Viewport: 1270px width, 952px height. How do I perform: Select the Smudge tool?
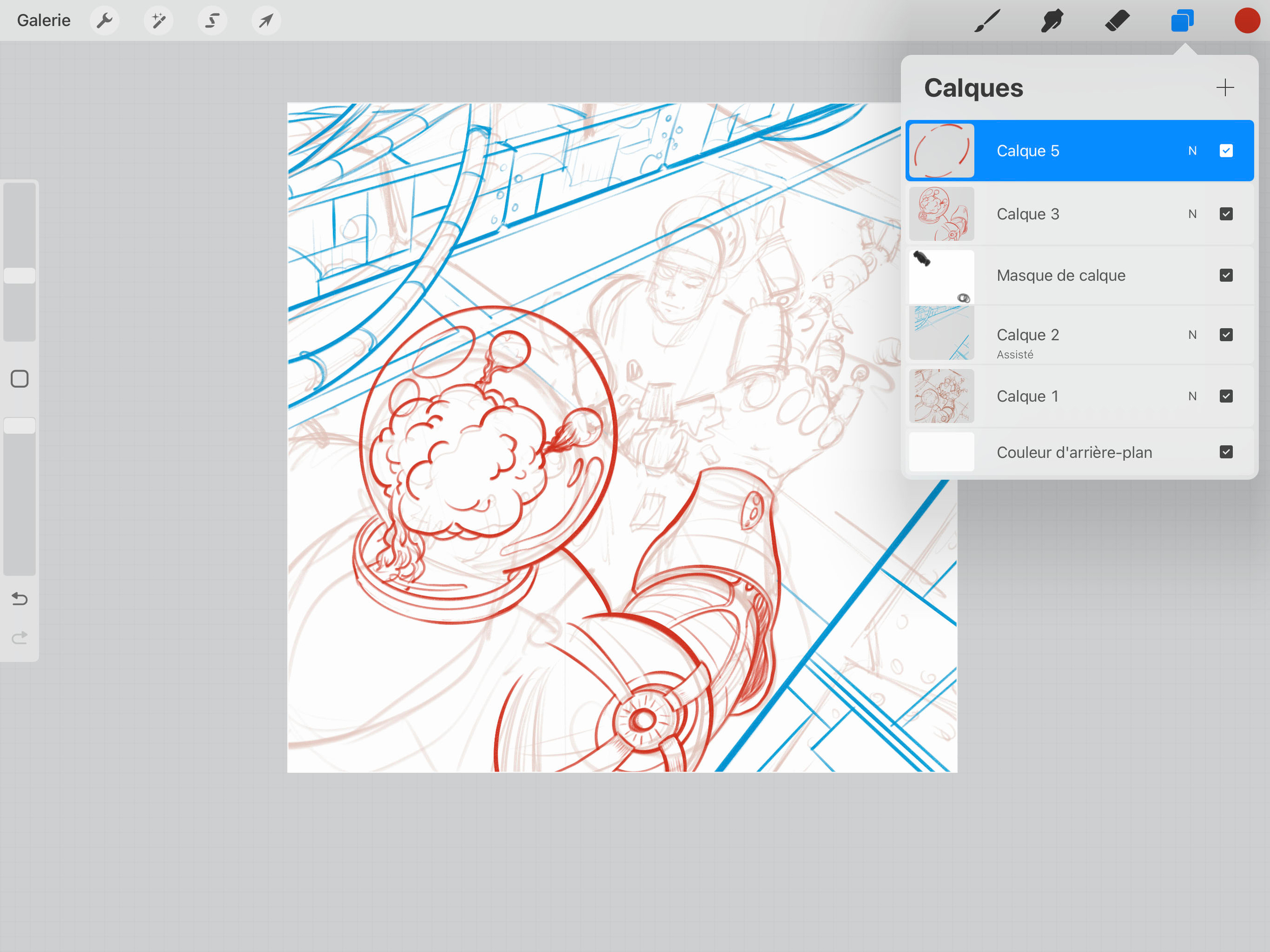tap(1052, 21)
